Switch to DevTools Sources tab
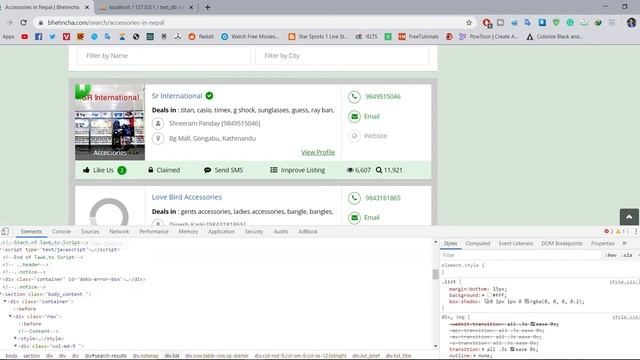 [90, 231]
